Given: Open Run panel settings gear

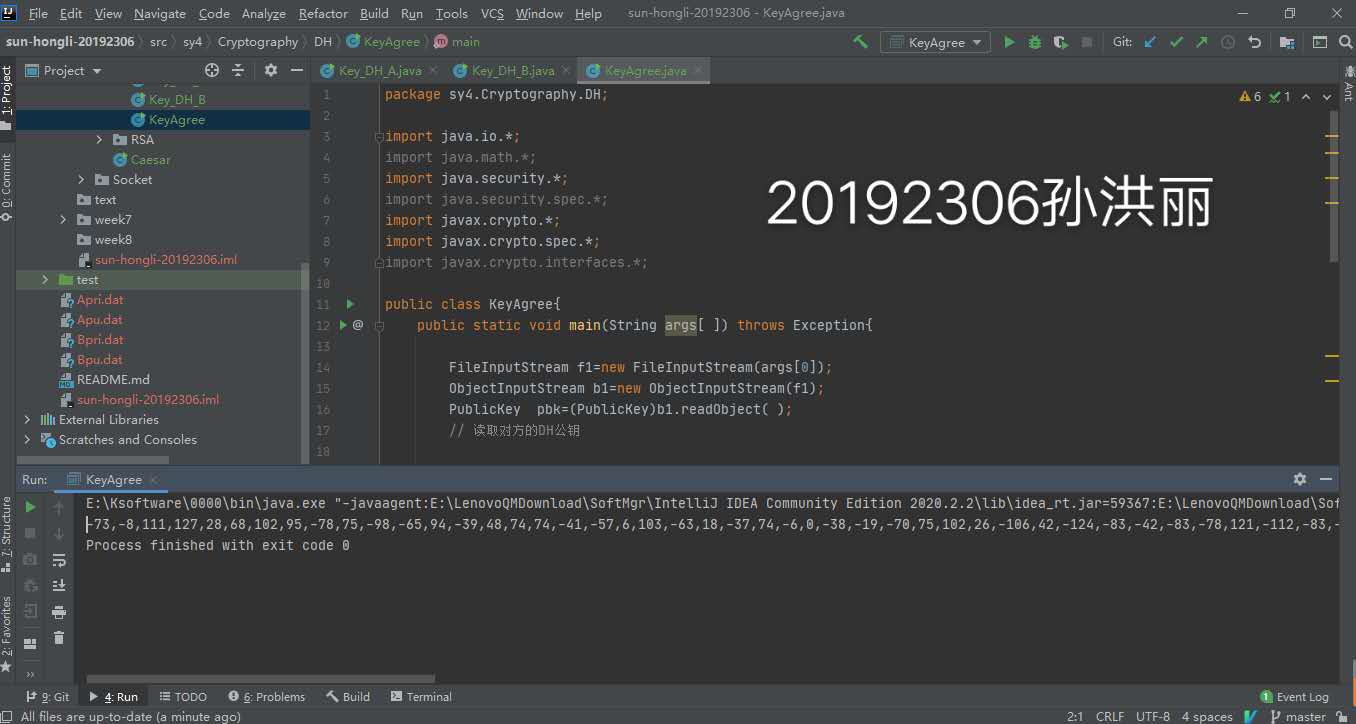Looking at the screenshot, I should click(x=1300, y=479).
